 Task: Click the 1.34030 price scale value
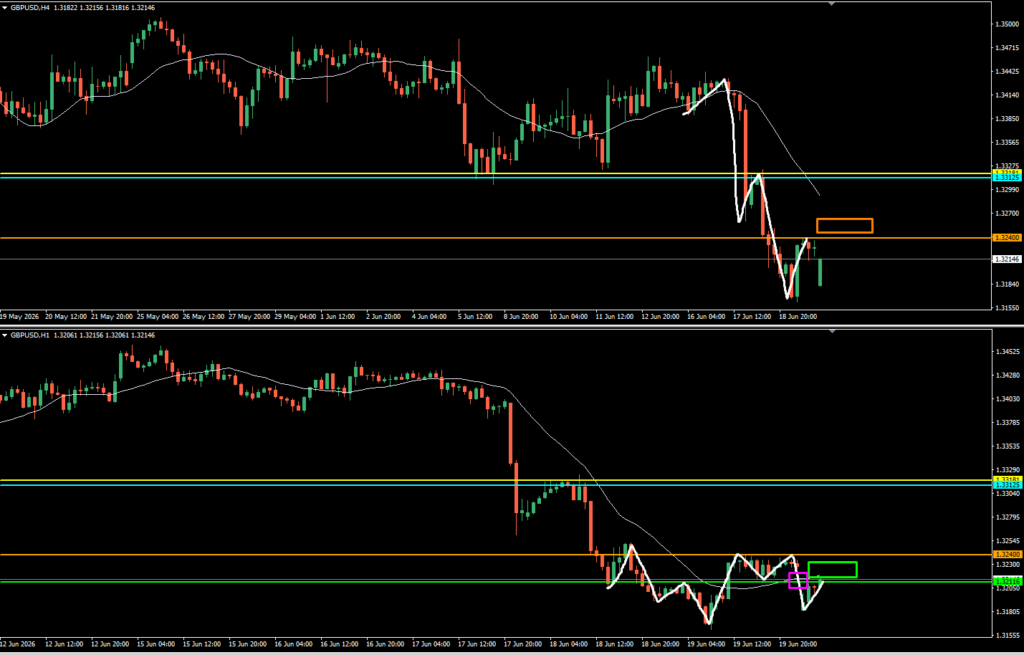click(1006, 398)
